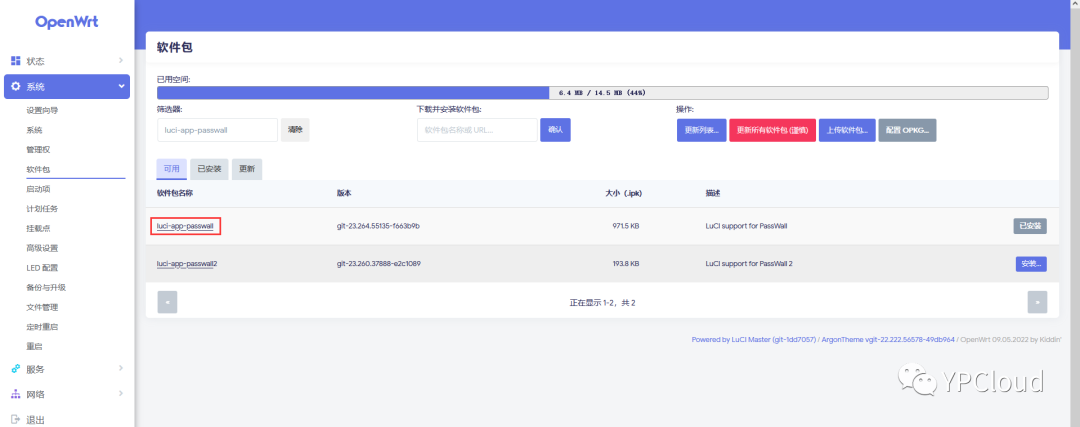Click version text git-23.264.55135-f663b9b
1080x427 pixels.
click(379, 226)
